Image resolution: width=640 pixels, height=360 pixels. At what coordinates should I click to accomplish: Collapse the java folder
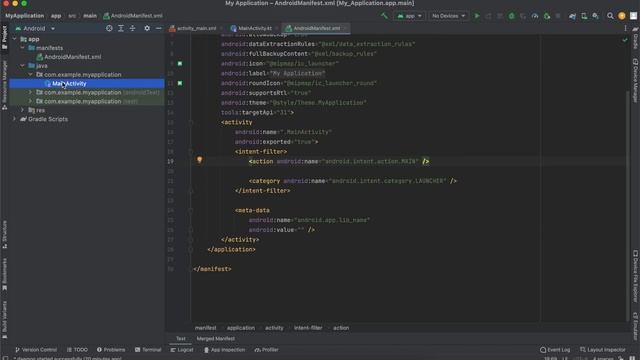[22, 66]
